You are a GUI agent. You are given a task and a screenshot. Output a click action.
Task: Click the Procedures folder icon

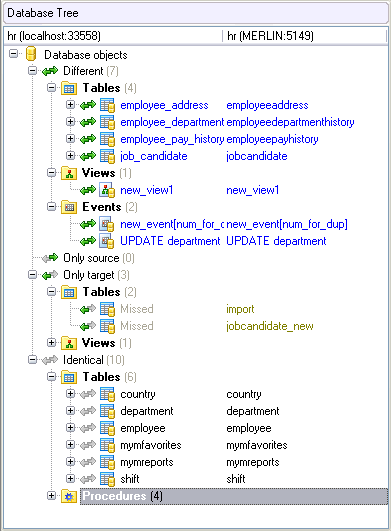(x=69, y=496)
